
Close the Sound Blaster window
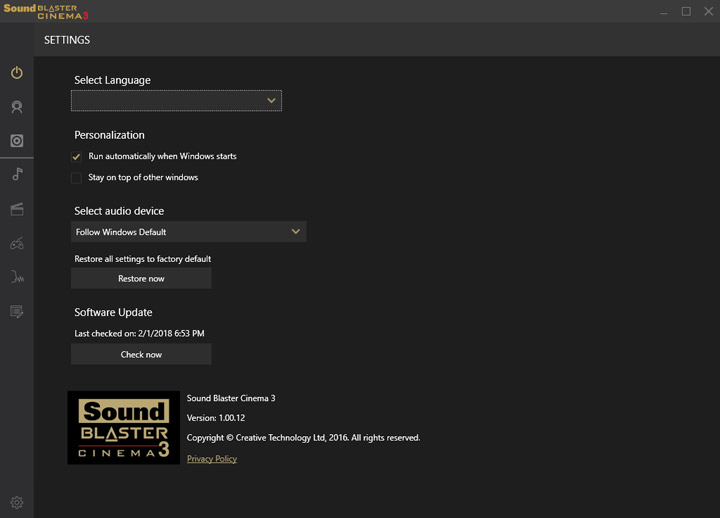709,11
